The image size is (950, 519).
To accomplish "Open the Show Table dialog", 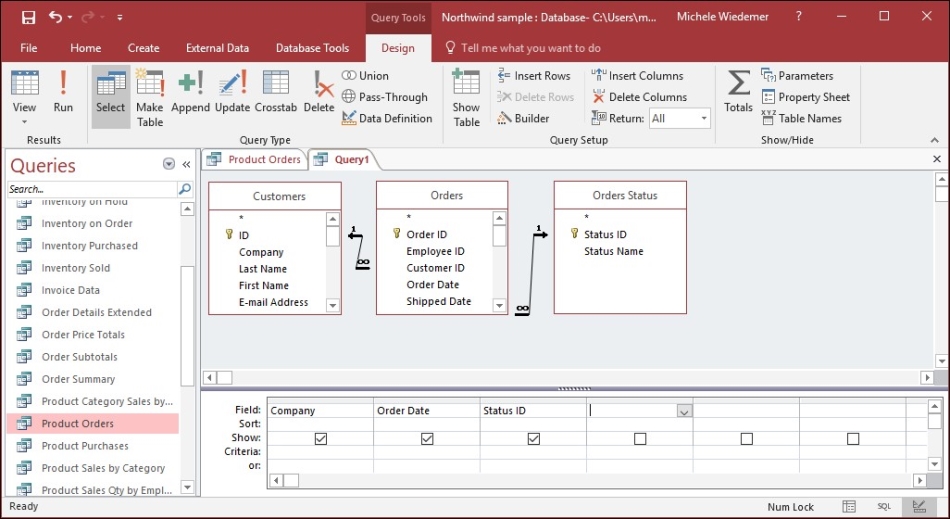I will click(x=466, y=98).
